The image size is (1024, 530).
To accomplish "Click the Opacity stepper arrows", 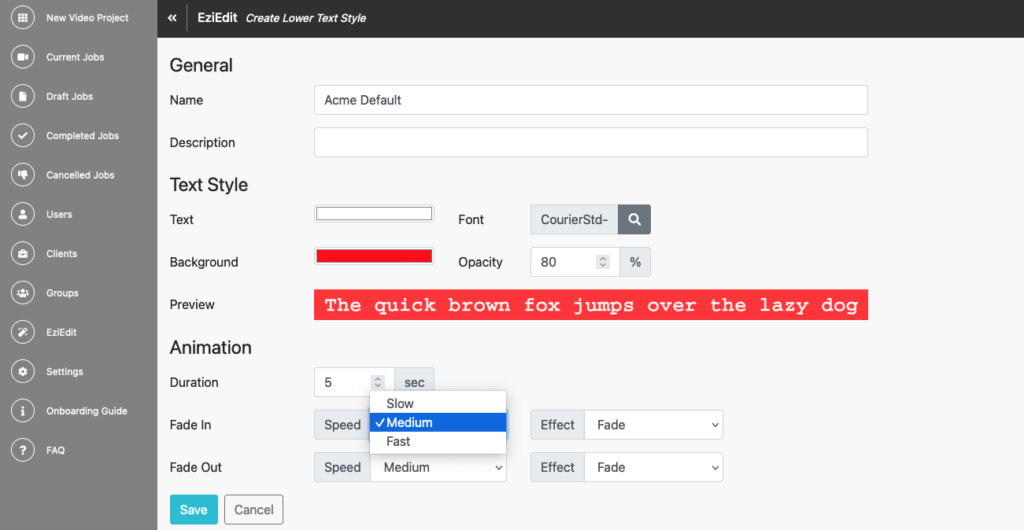I will point(603,262).
